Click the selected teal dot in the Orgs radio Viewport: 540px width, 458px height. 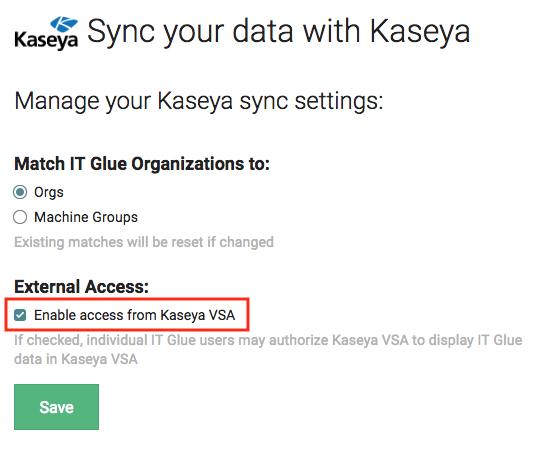[20, 192]
